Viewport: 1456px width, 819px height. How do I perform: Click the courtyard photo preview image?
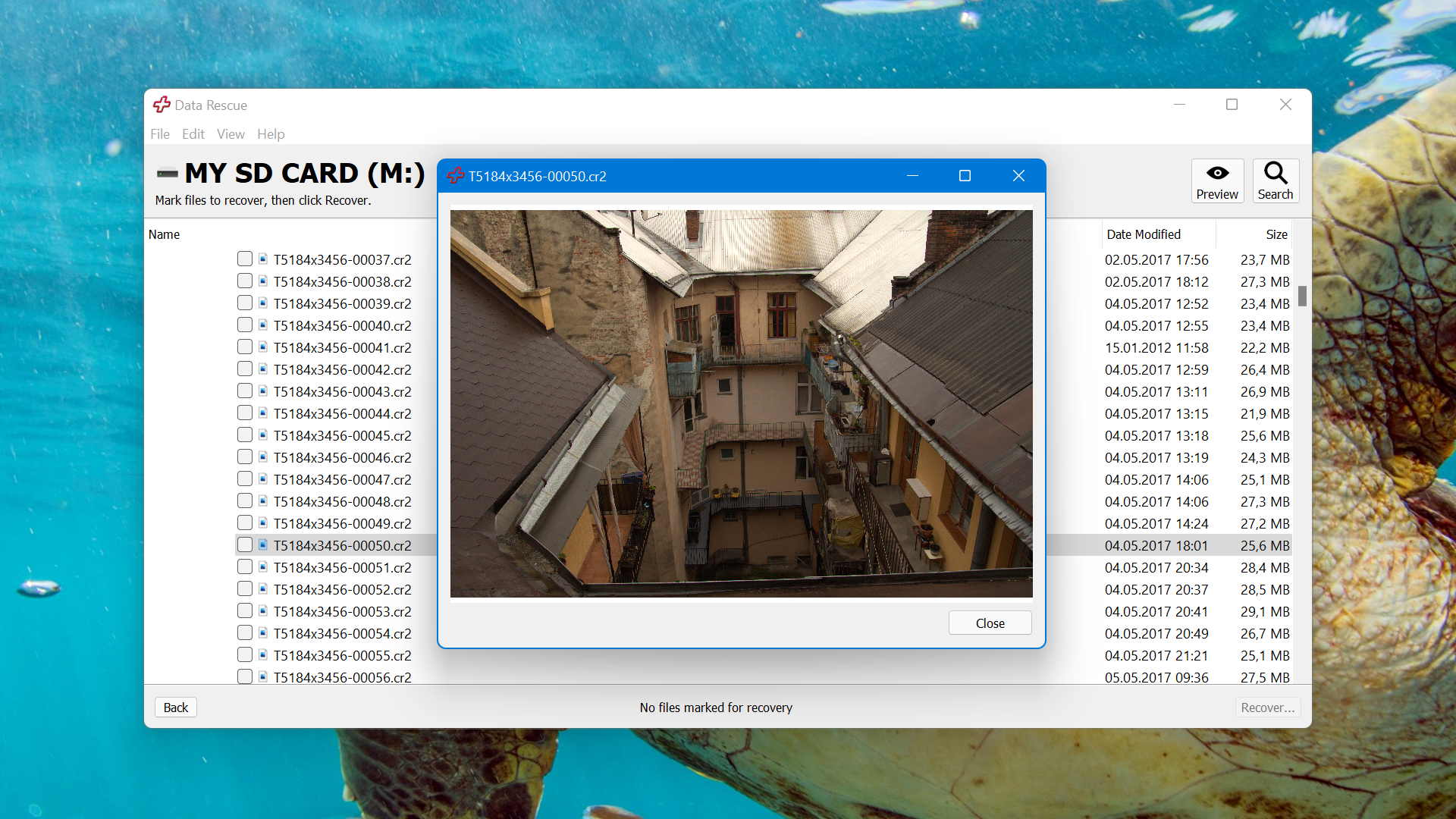pyautogui.click(x=741, y=403)
